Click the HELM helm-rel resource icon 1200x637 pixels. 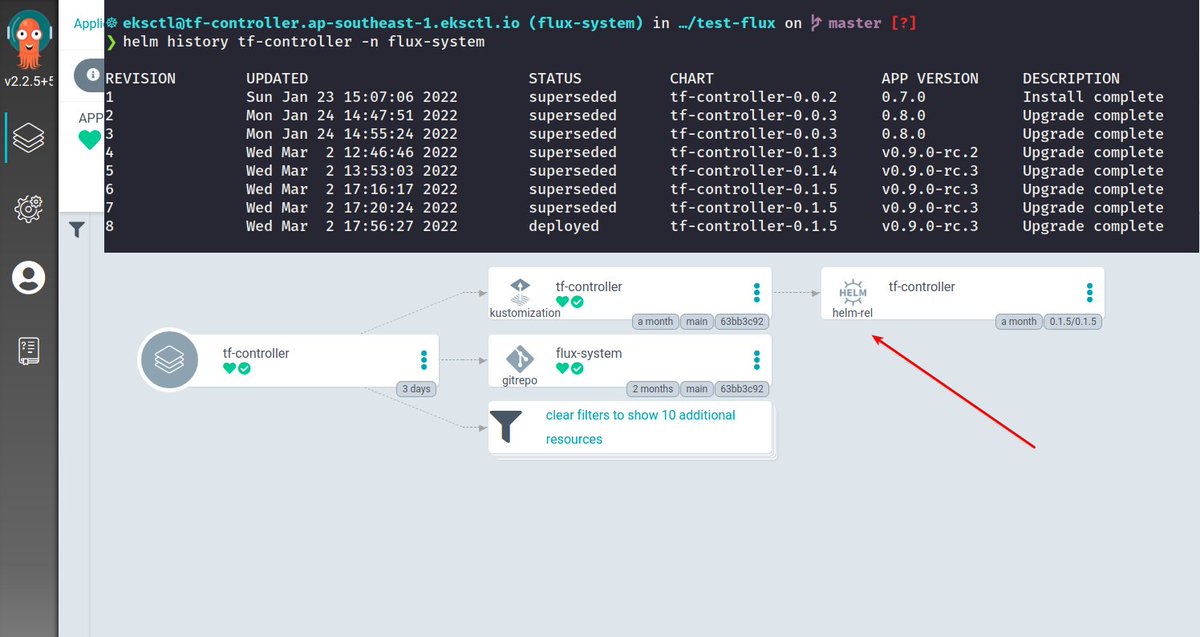point(853,292)
